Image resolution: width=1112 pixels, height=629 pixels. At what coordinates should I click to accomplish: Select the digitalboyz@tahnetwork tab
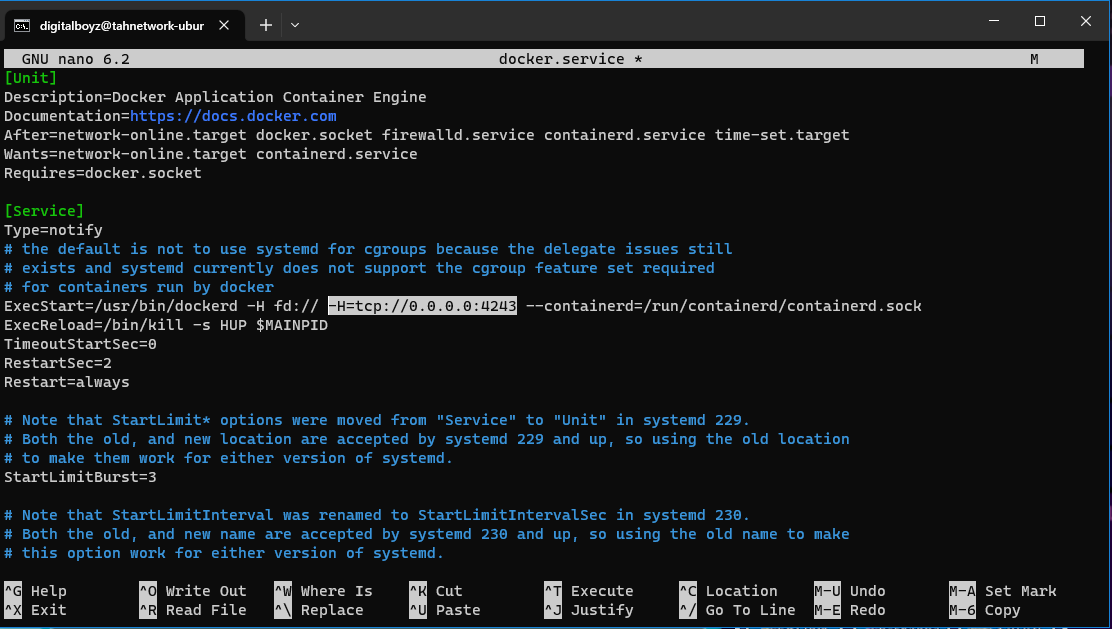pyautogui.click(x=122, y=25)
